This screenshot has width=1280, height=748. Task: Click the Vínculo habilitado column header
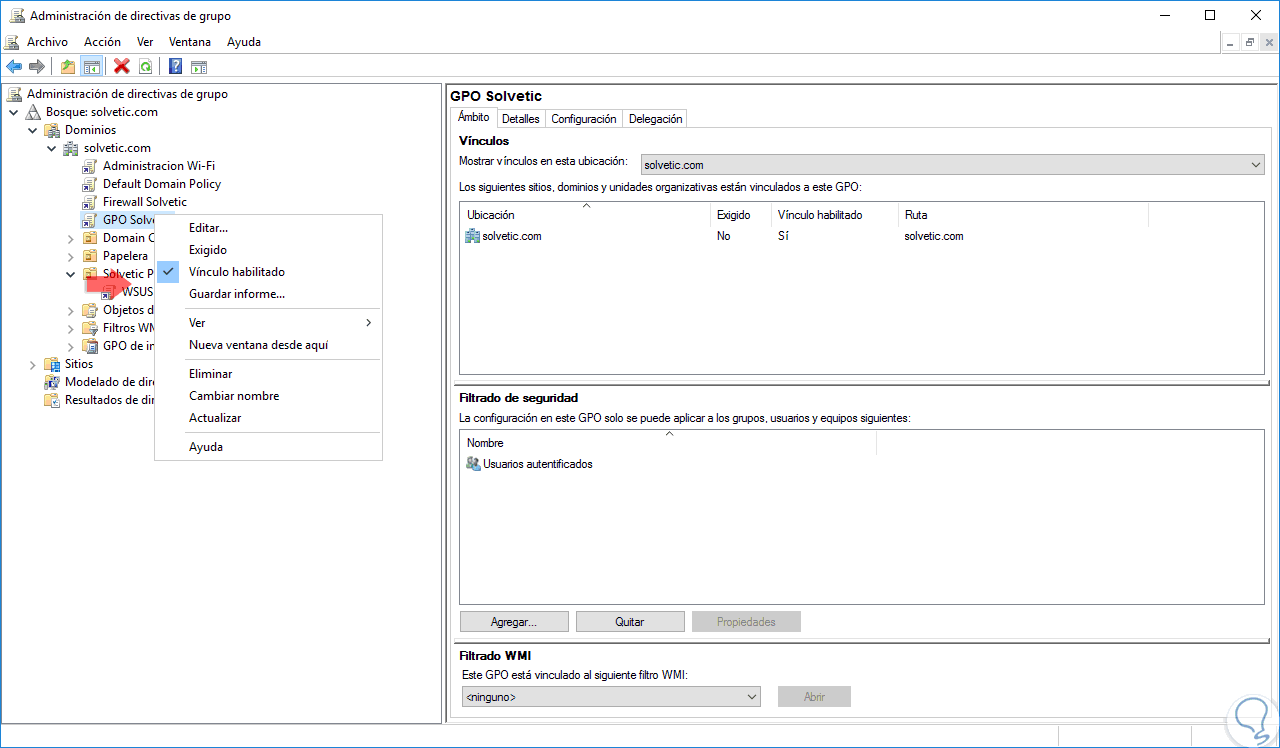click(x=834, y=215)
